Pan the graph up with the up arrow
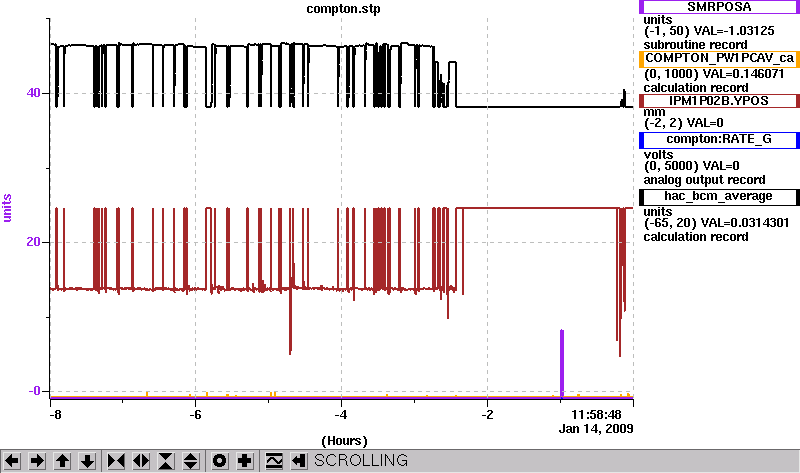800x473 pixels. (62, 461)
